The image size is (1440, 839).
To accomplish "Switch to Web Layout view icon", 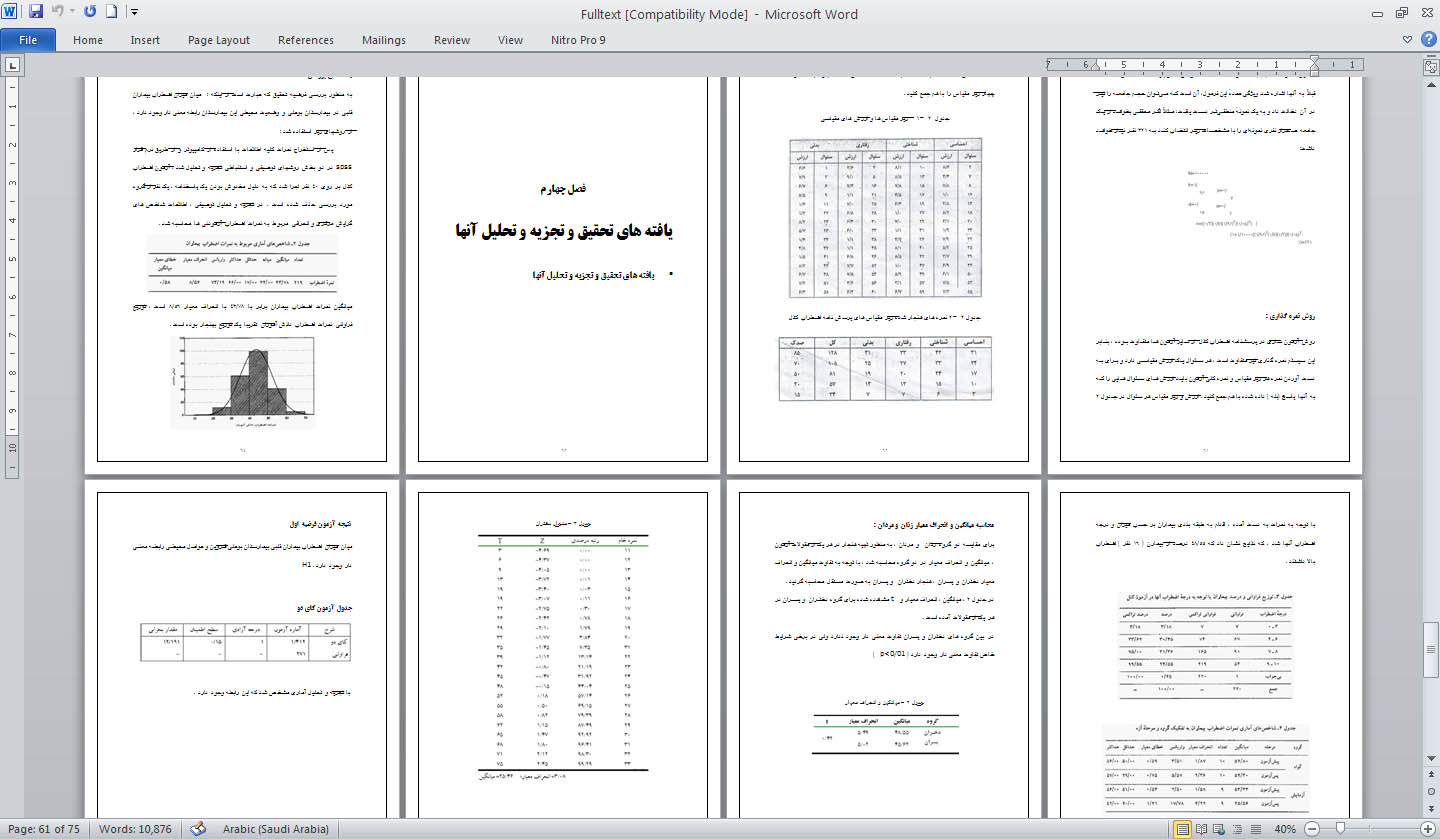I will click(1220, 829).
